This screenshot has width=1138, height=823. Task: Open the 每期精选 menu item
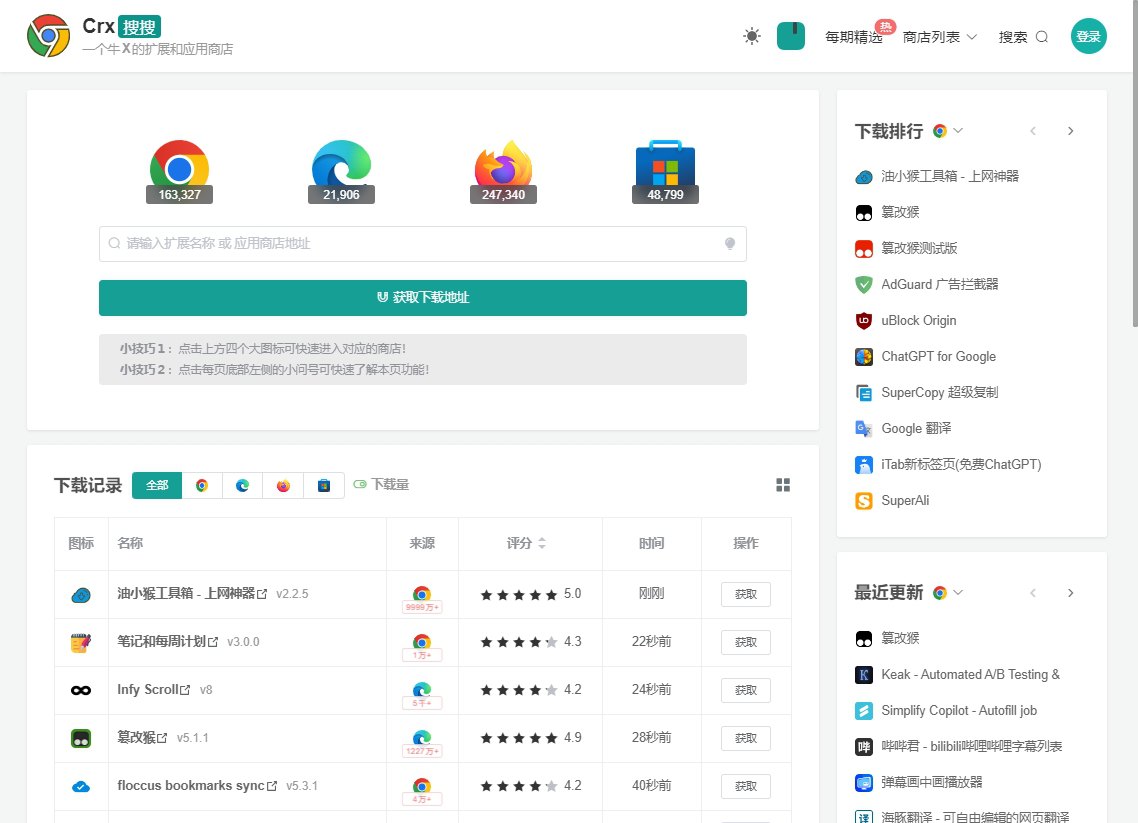pyautogui.click(x=854, y=37)
